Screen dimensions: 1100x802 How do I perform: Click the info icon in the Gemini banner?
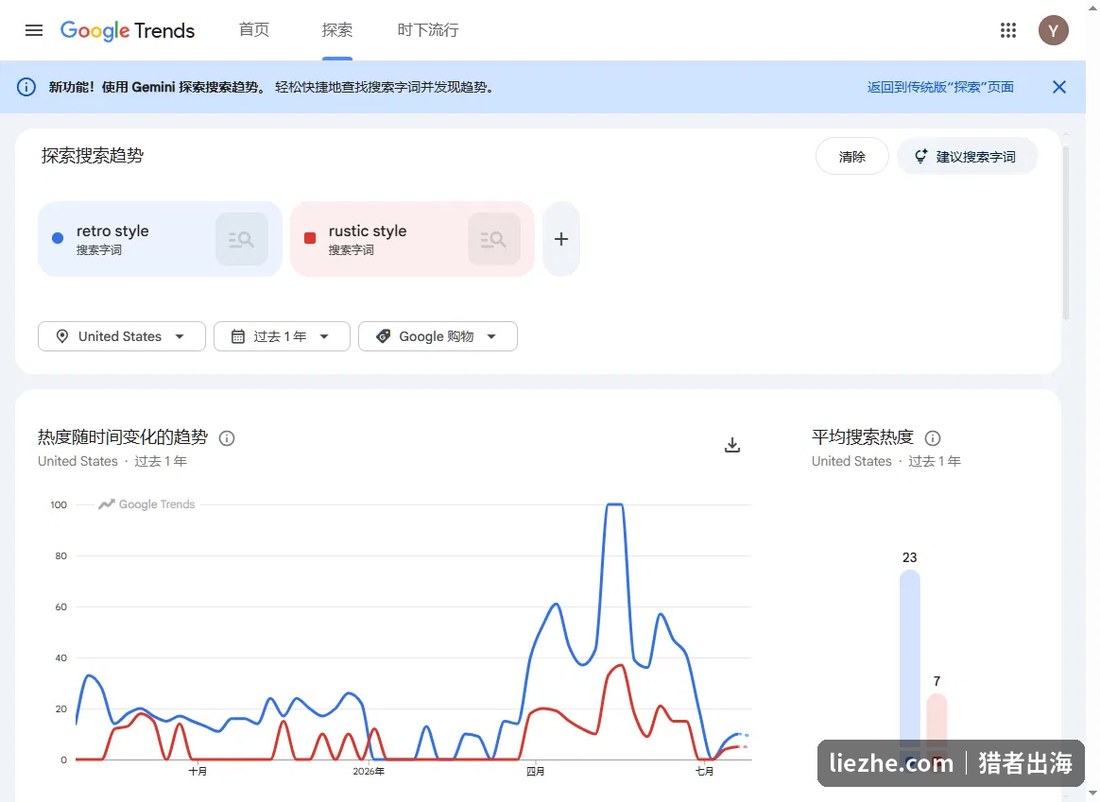pos(26,87)
